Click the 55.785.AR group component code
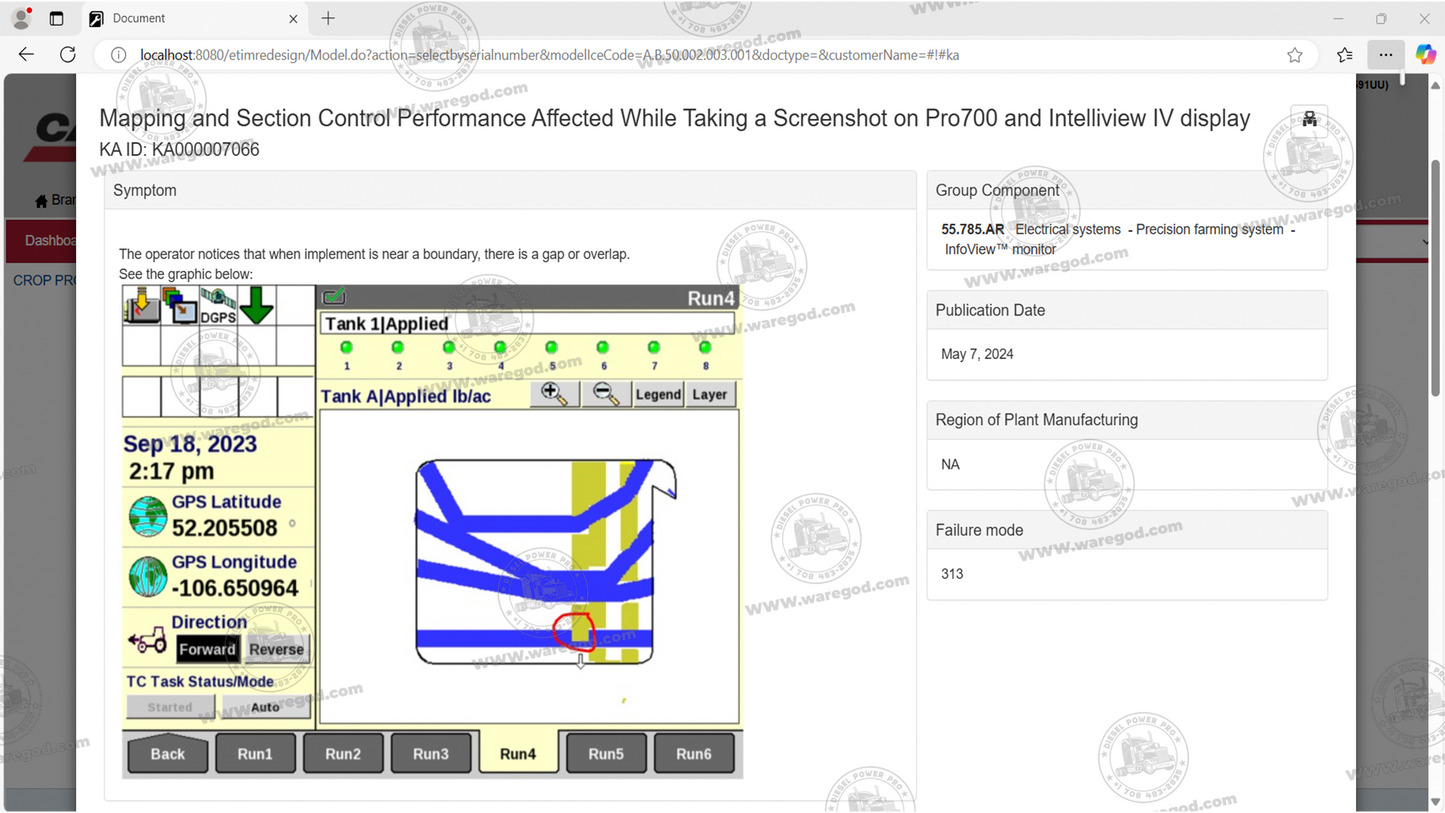Screen dimensions: 1445x813 point(972,229)
